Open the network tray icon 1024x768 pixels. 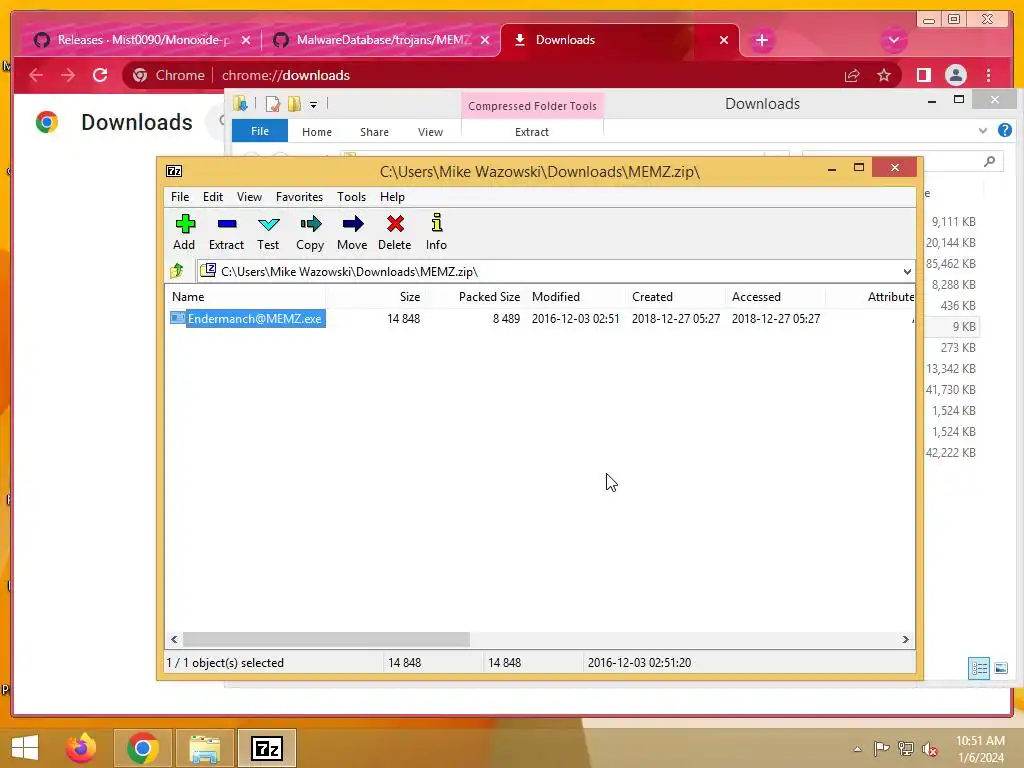click(x=906, y=749)
